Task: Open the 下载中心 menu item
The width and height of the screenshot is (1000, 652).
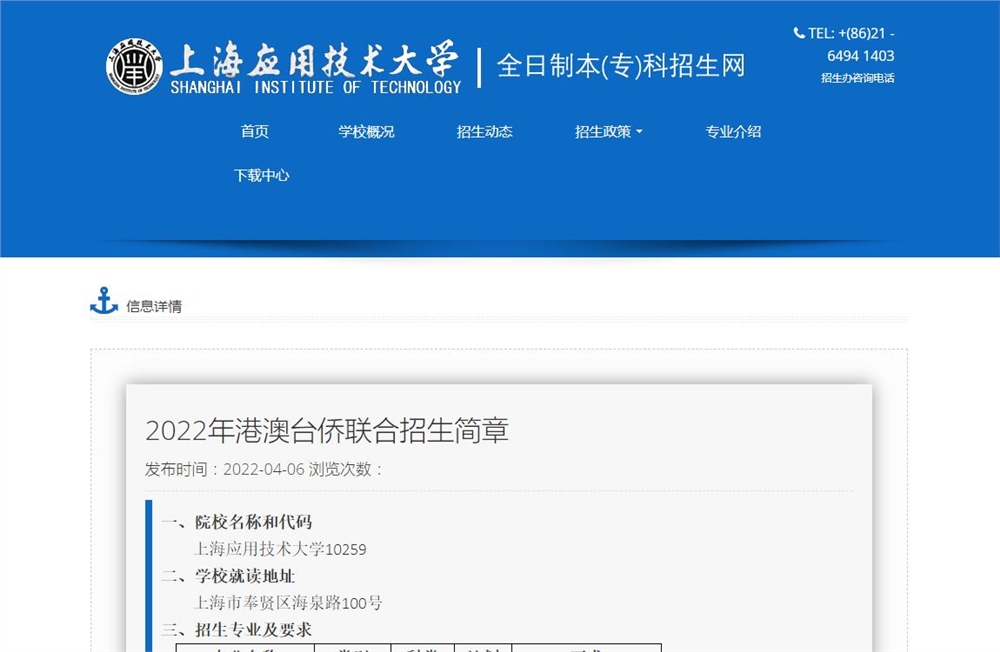Action: pos(261,175)
